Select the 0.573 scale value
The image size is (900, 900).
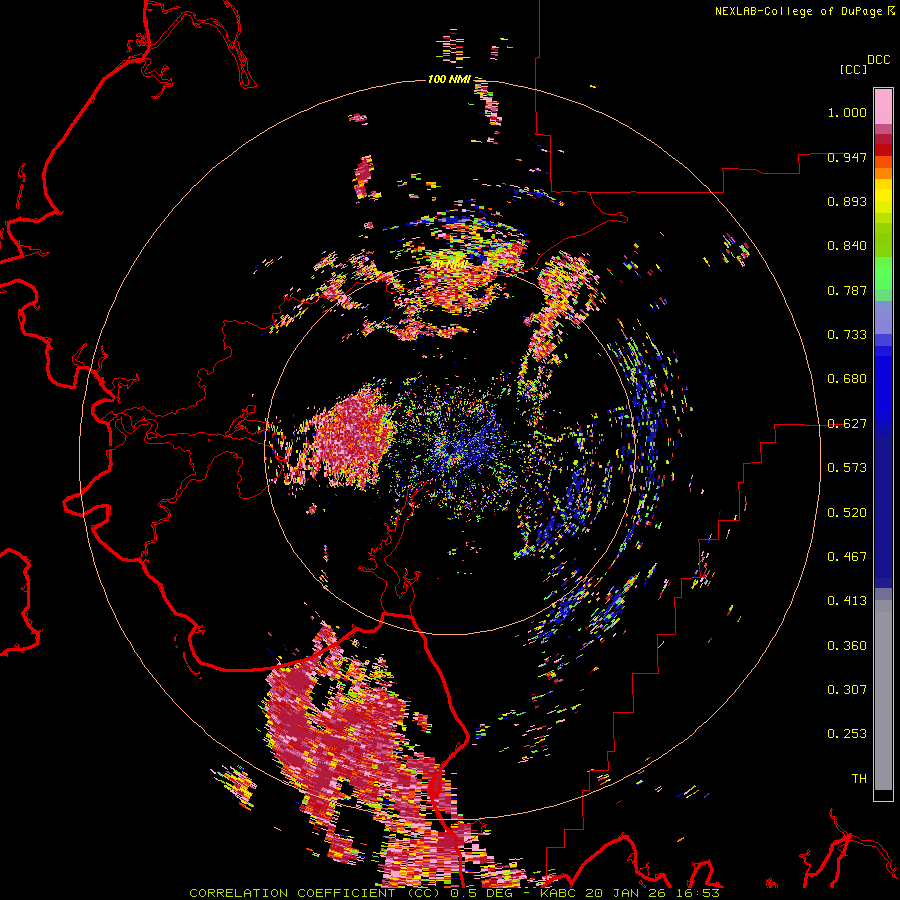point(847,468)
